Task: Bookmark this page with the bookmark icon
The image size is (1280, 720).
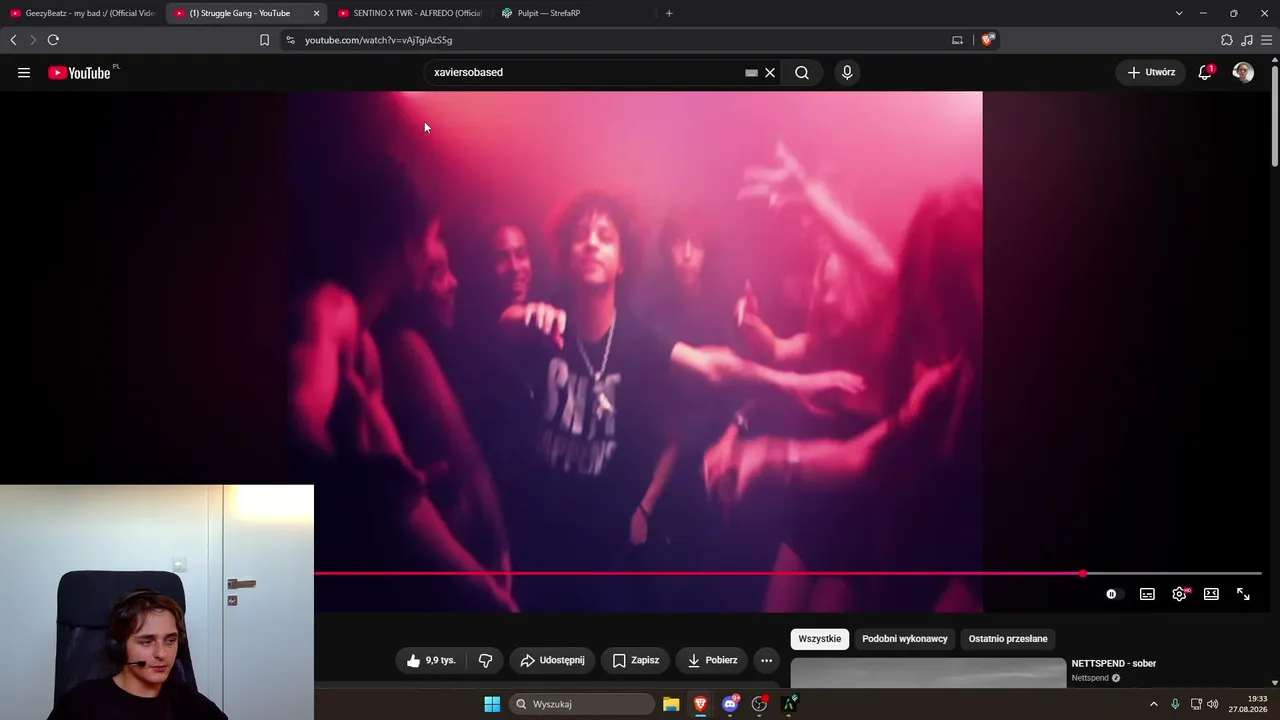Action: (264, 40)
